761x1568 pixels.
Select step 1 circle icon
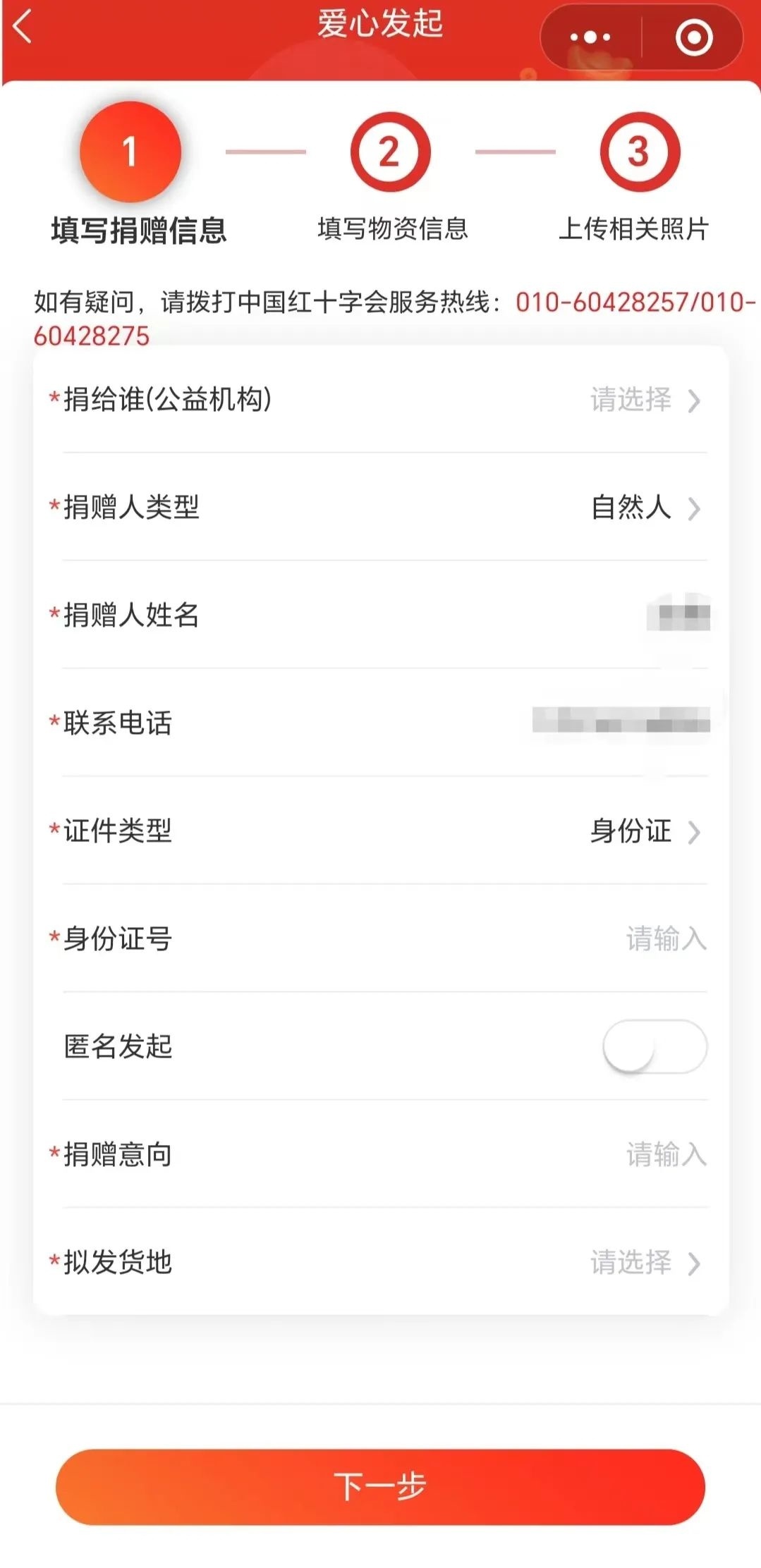tap(130, 152)
